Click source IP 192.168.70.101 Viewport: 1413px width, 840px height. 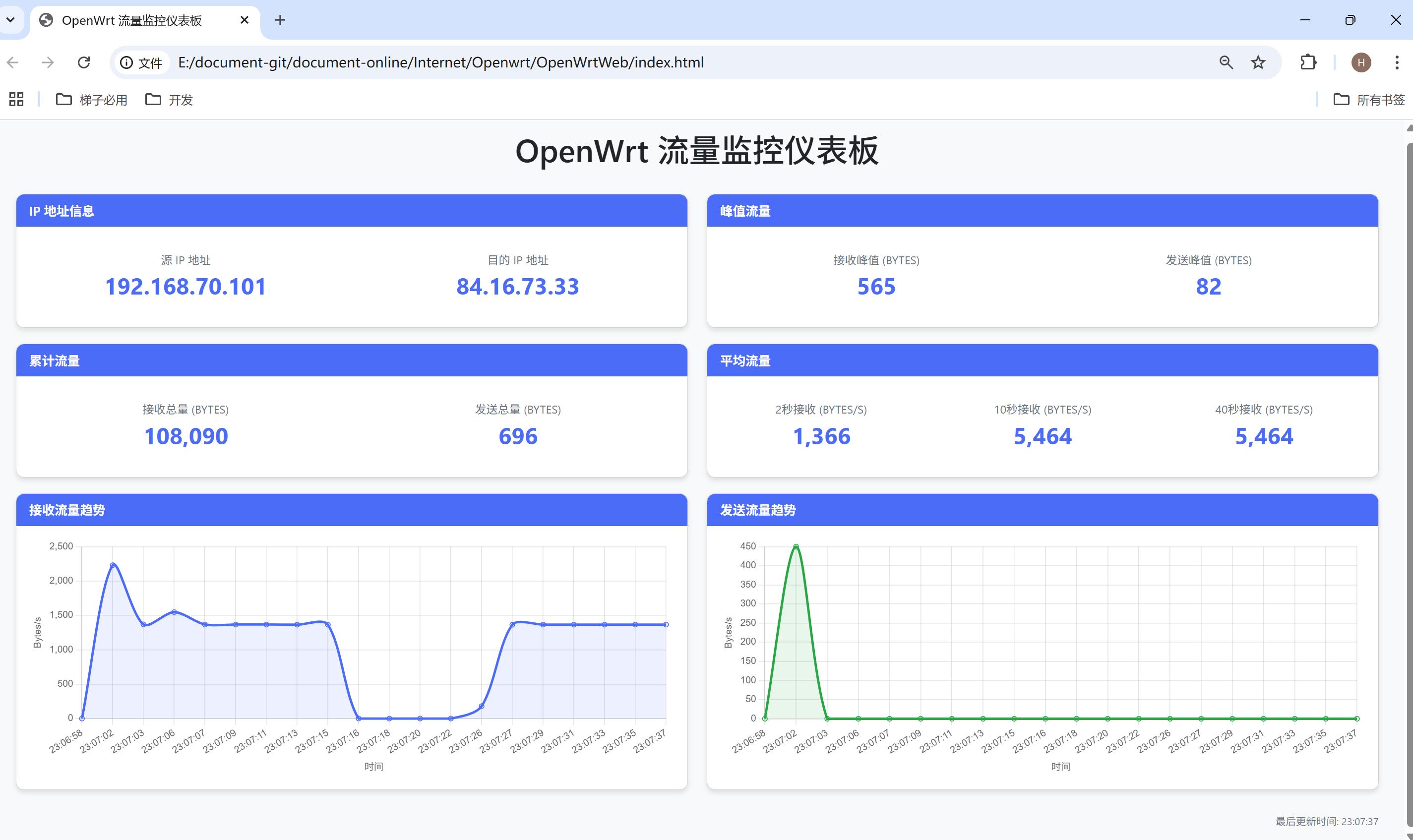(x=185, y=287)
